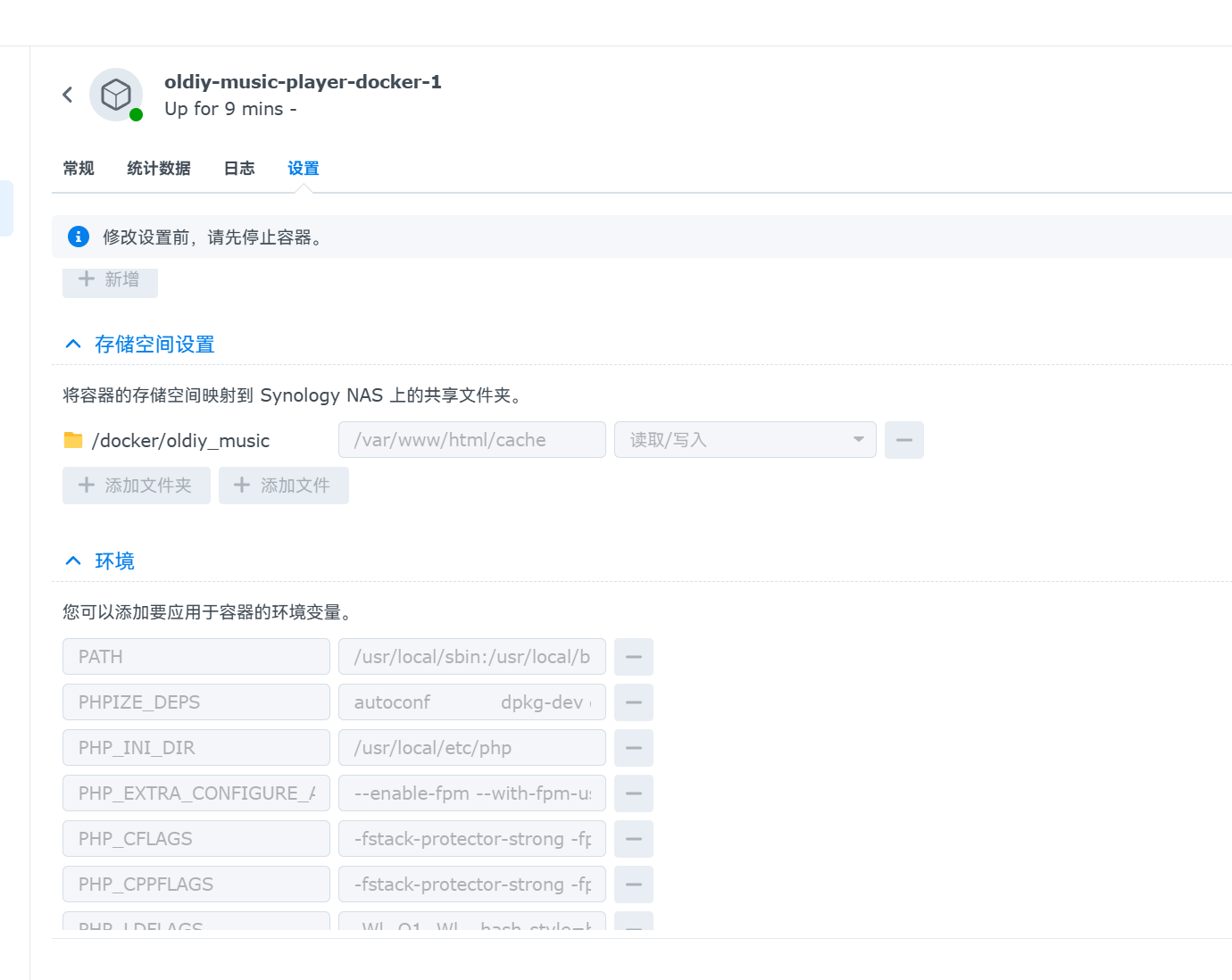Remove the PHP_EXTRA_CONFIGURE_ARGS variable

[634, 793]
